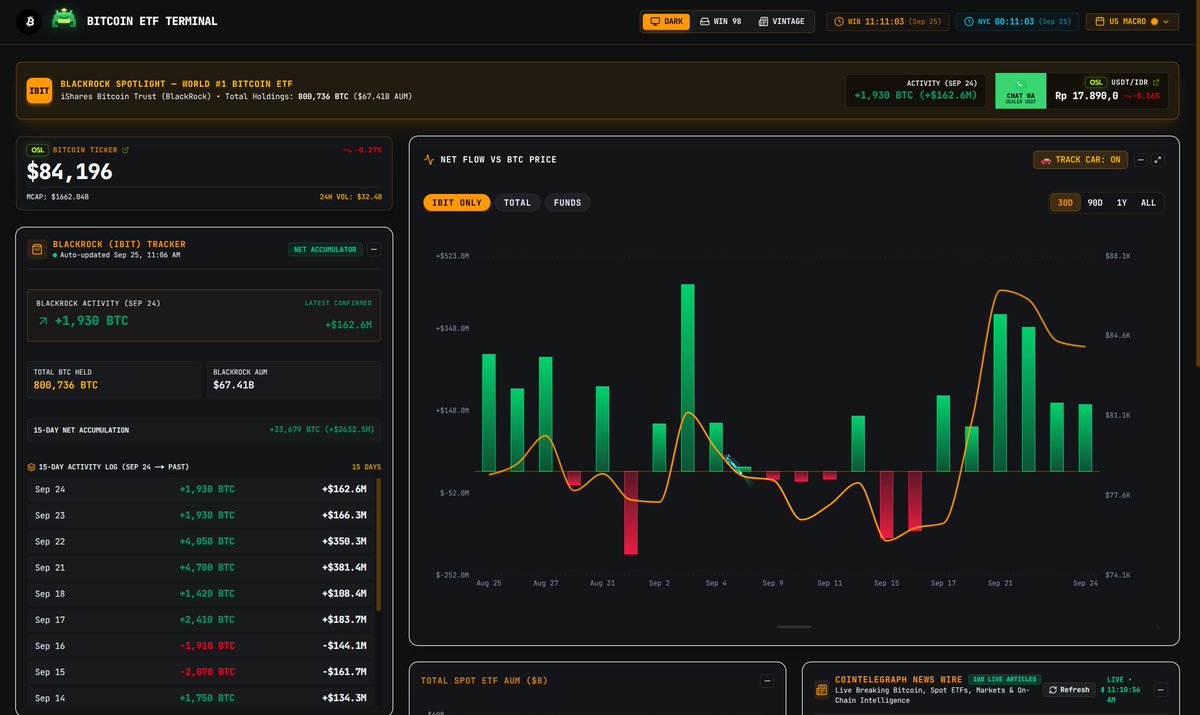Select the Funds chart tab
The image size is (1200, 715).
point(567,203)
